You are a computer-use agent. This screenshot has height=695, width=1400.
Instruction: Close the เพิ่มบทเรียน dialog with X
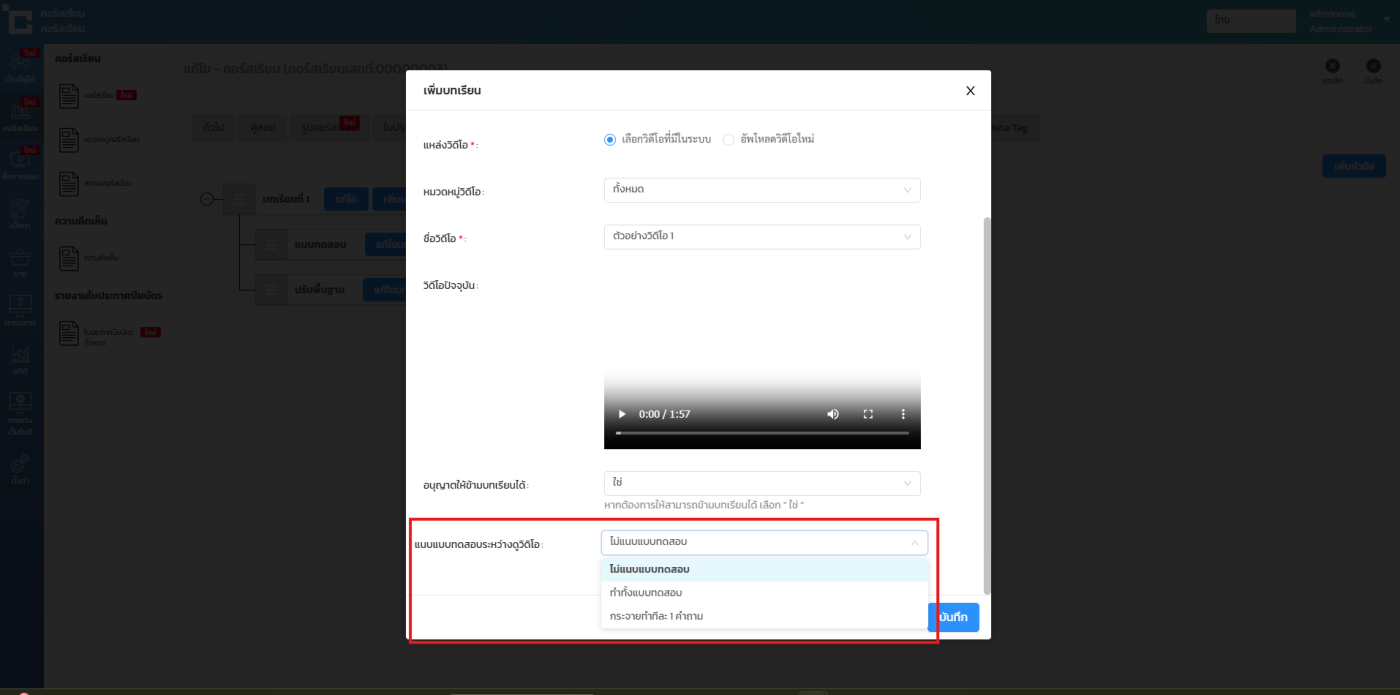tap(970, 91)
